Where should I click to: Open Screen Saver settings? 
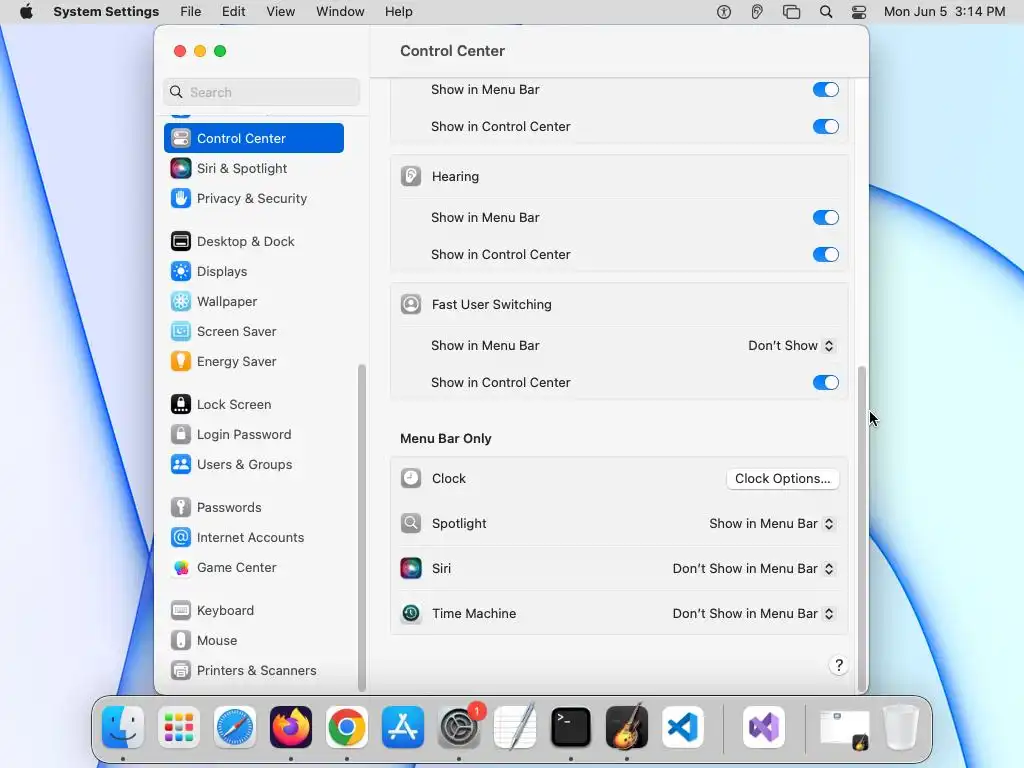coord(253,332)
